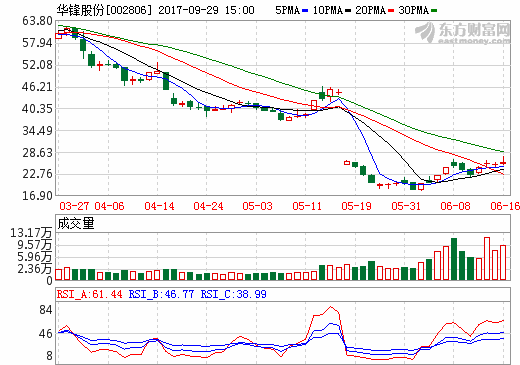Viewport: 520px width, 365px height.
Task: Click the 06-16 date label
Action: [x=505, y=206]
